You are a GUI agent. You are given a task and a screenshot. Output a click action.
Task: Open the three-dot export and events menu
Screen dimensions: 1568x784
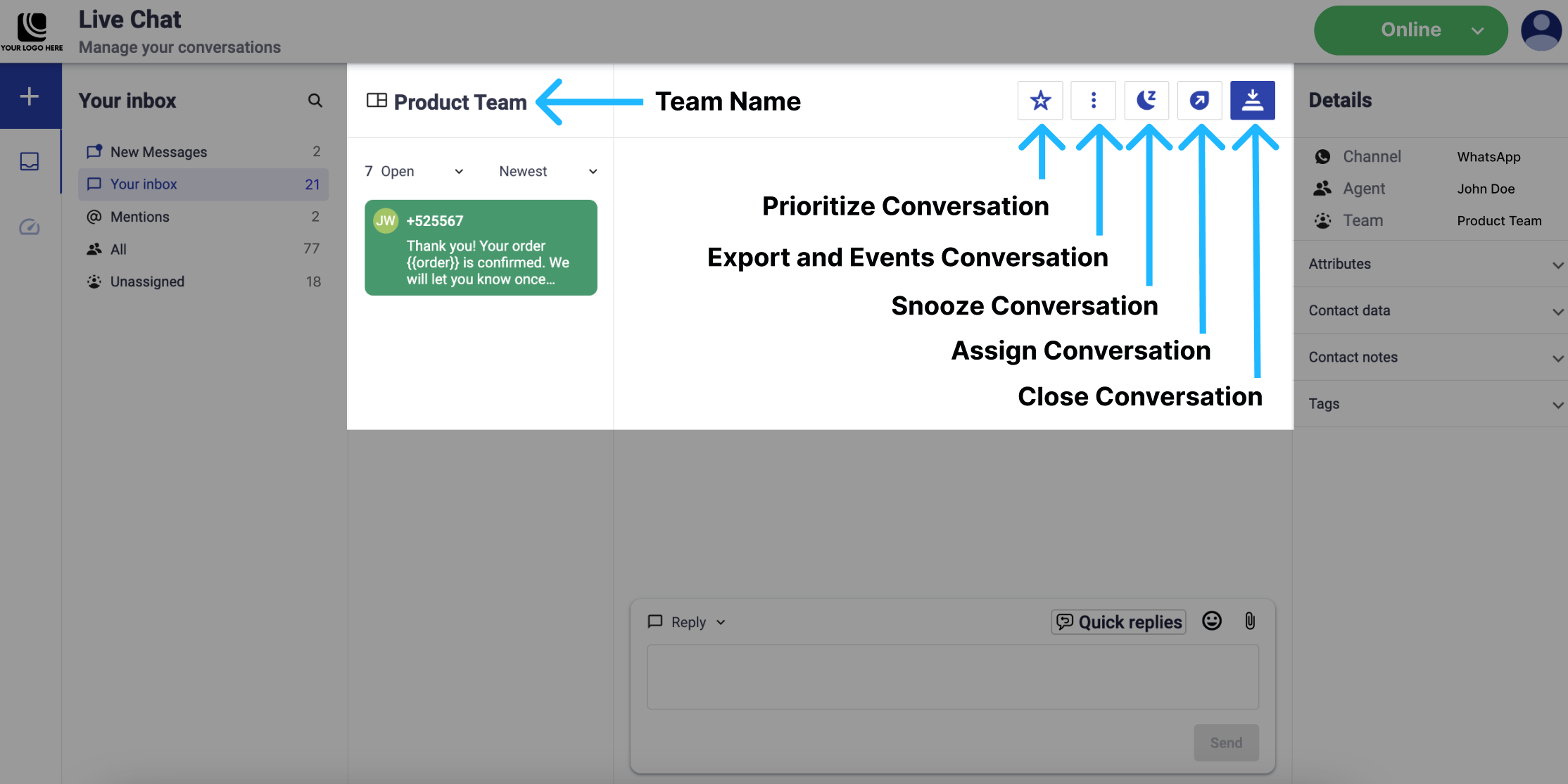(x=1093, y=101)
